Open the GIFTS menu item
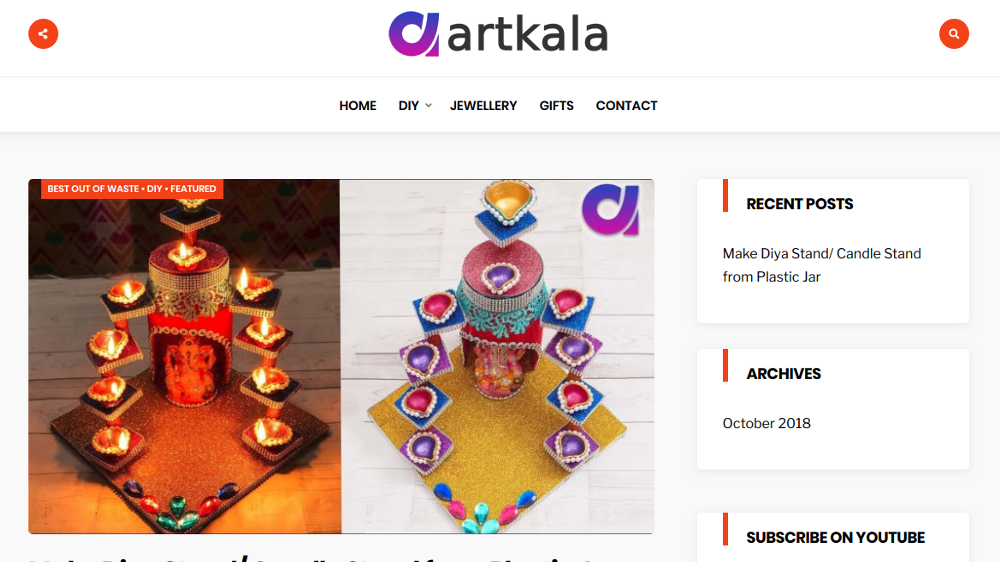1000x562 pixels. [556, 106]
